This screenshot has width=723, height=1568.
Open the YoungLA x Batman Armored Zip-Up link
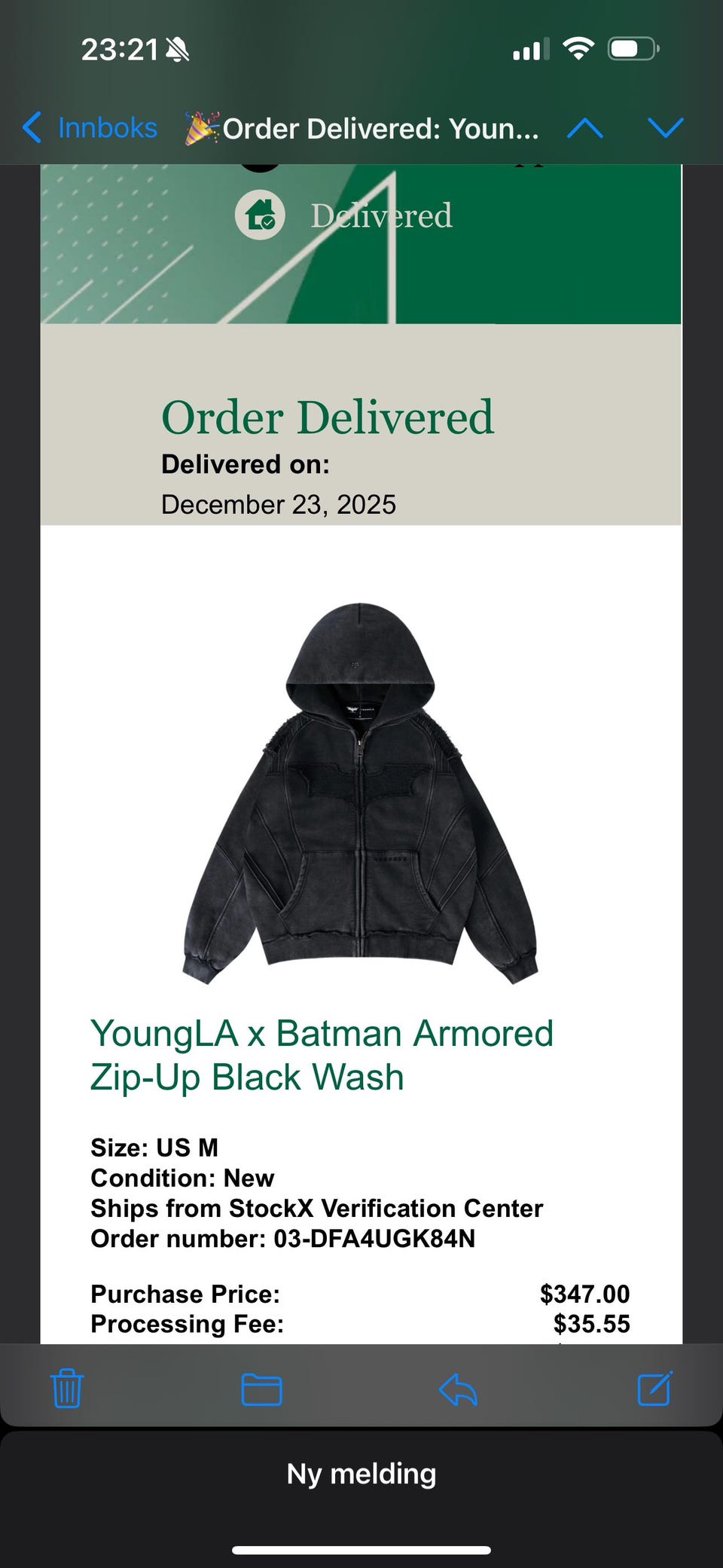pos(322,1055)
